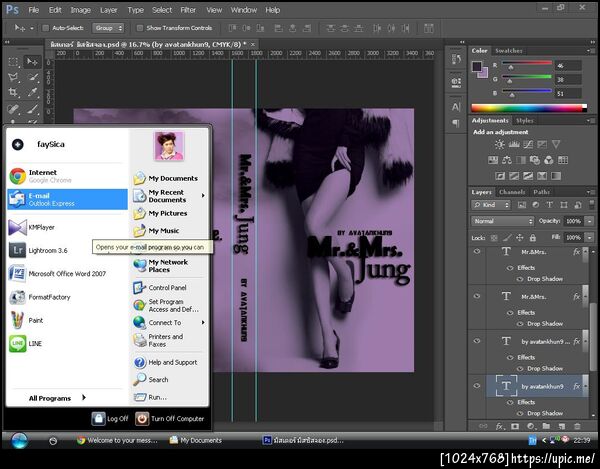
Task: Hide the by avatankhun9 ... layer
Action: [477, 341]
